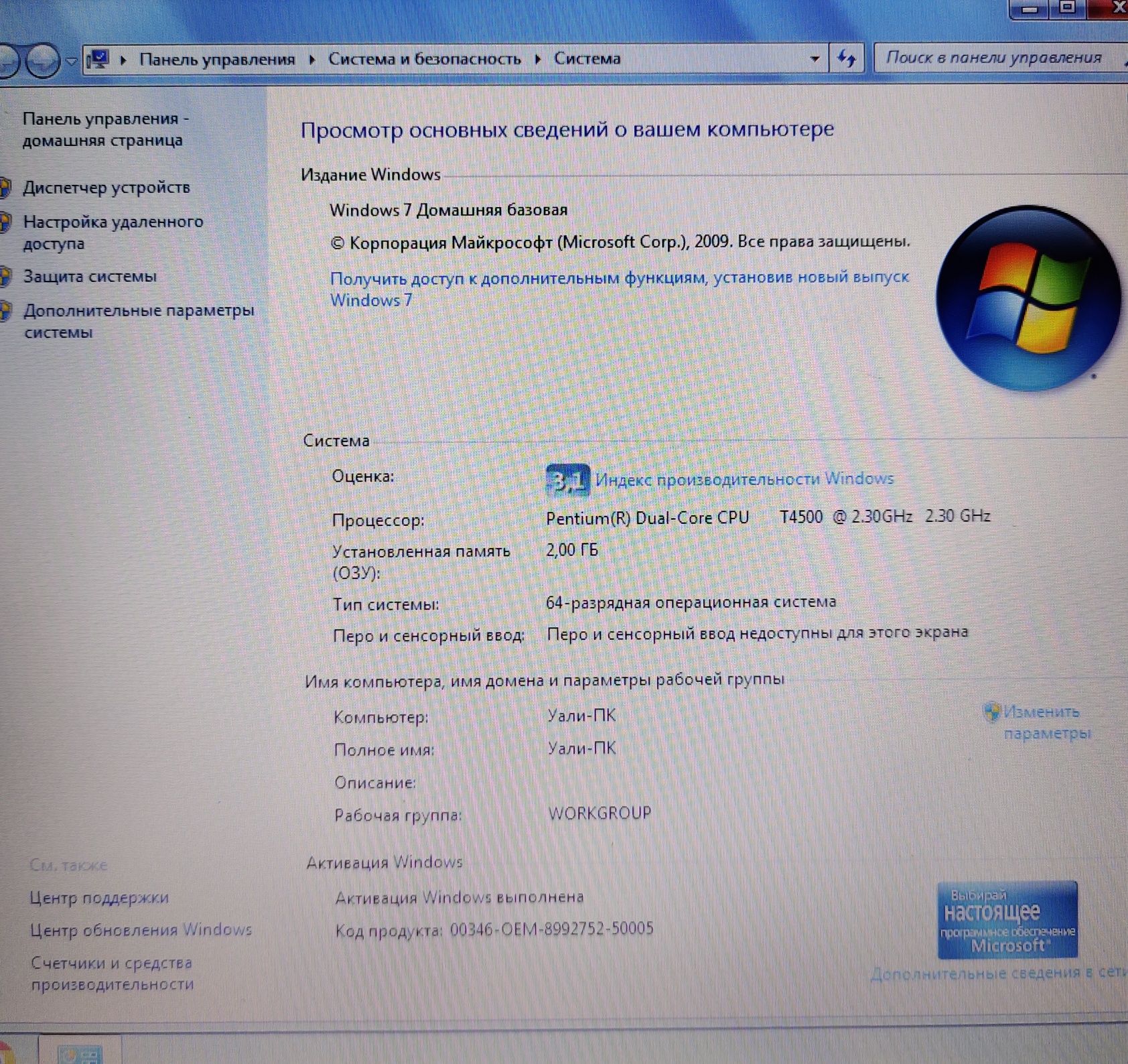Click 64-разрядная операционная система text
Screen dimensions: 1128x1064
point(691,602)
